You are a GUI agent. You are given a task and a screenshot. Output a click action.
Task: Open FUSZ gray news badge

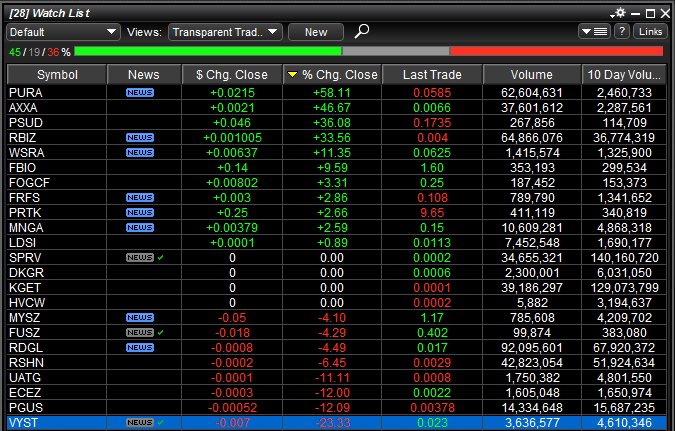click(140, 332)
